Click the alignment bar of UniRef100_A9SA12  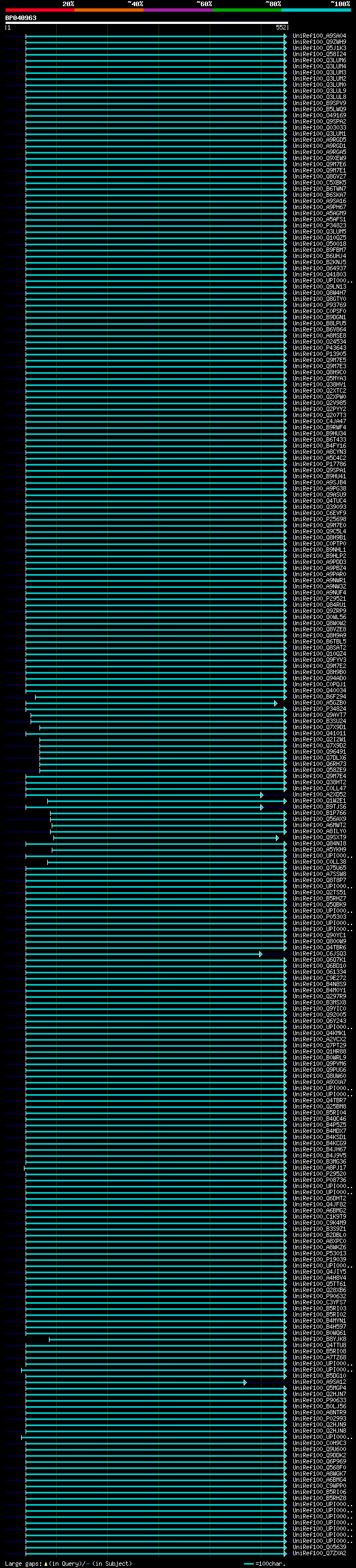click(135, 1382)
